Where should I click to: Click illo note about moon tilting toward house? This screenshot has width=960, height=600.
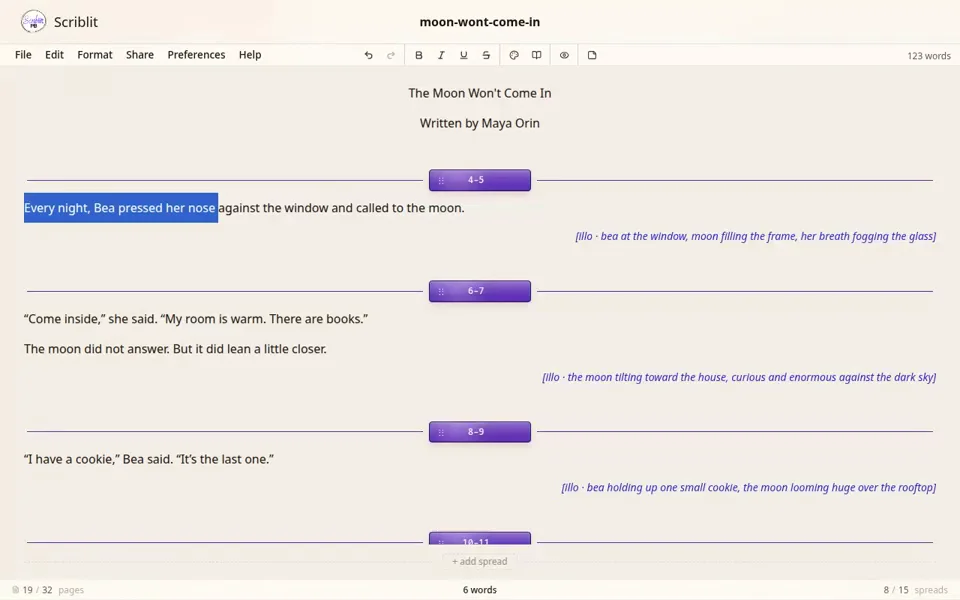(739, 377)
